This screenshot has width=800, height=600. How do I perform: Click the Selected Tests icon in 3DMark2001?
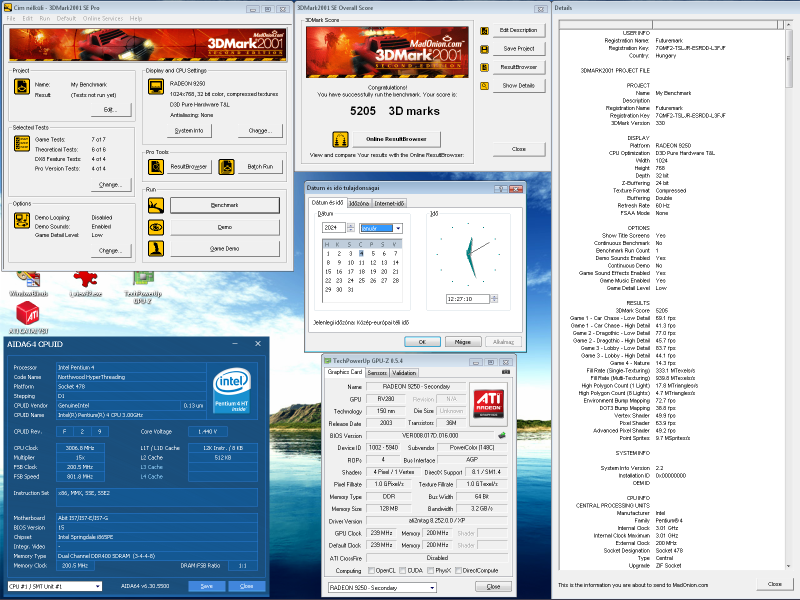point(22,143)
